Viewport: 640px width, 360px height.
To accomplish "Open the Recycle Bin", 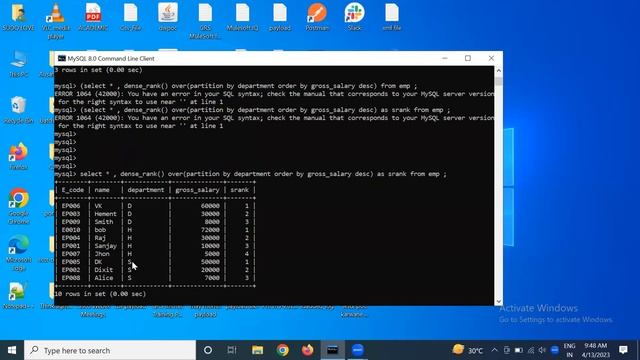I will (18, 110).
